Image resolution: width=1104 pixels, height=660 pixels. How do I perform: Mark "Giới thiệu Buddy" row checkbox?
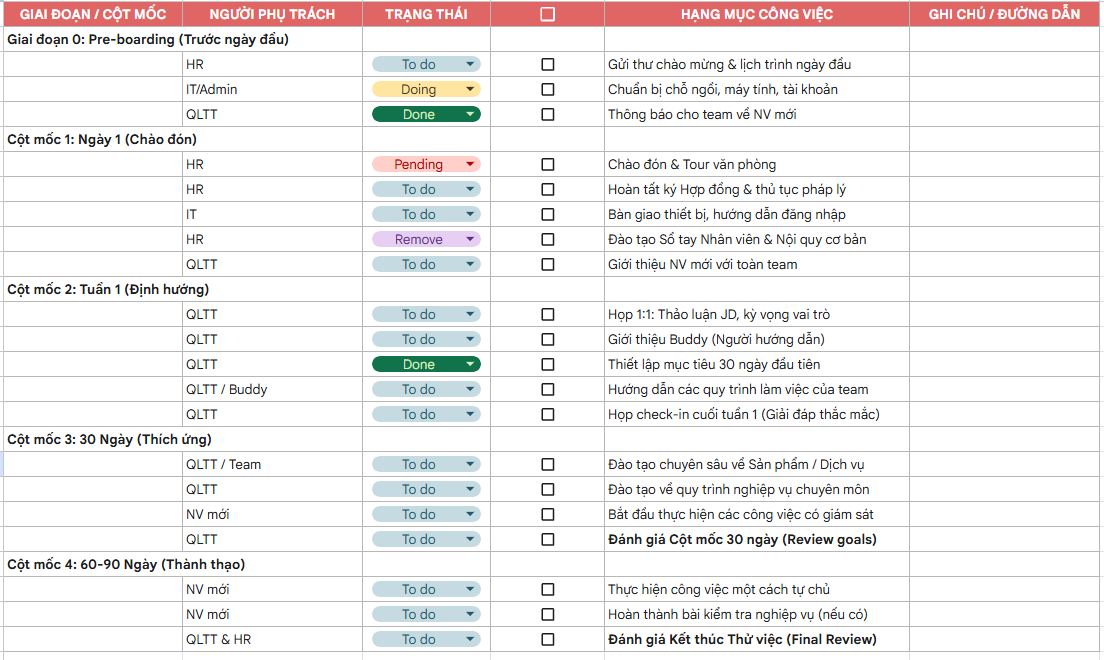pyautogui.click(x=547, y=339)
